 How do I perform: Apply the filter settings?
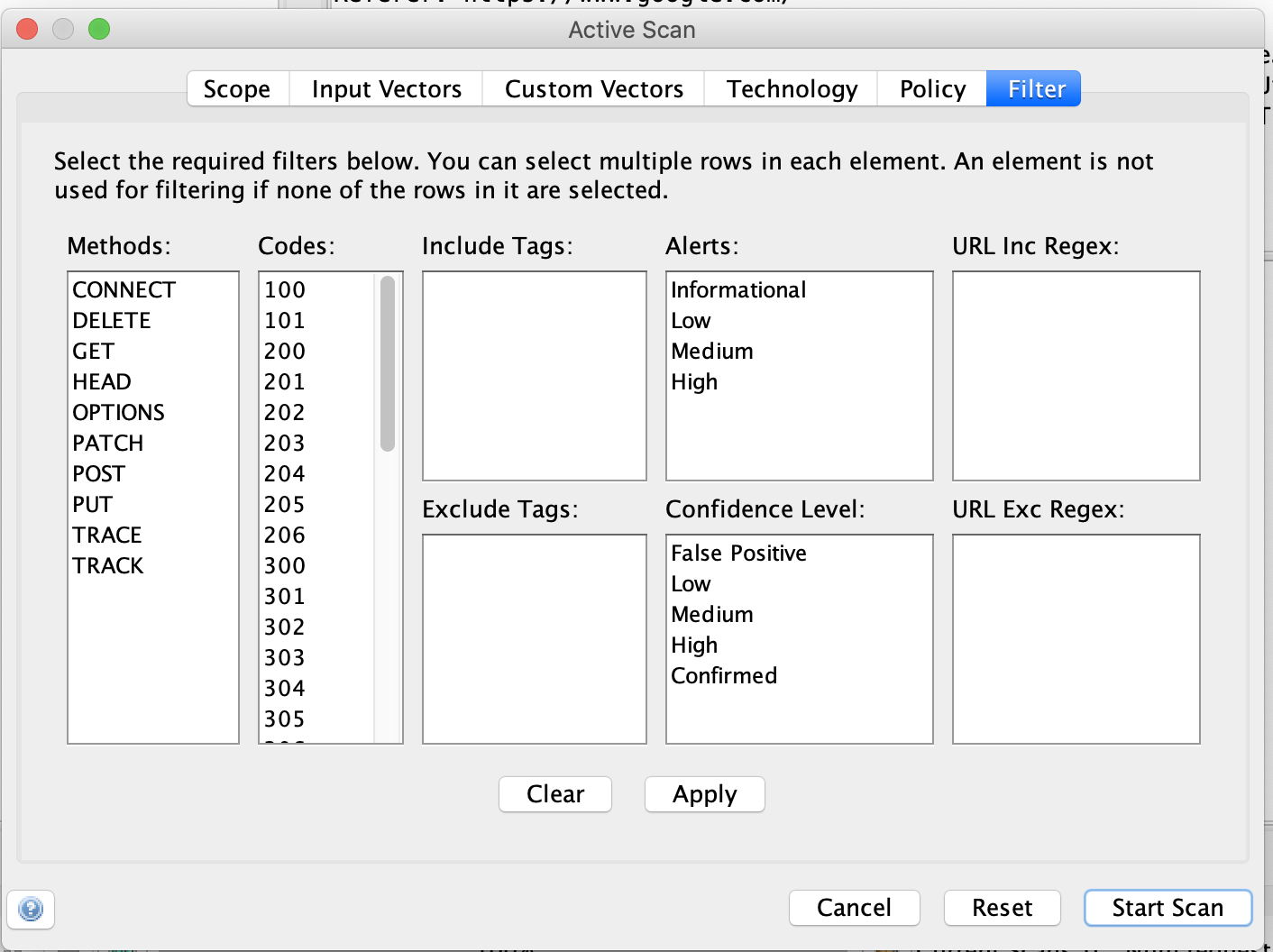pyautogui.click(x=704, y=794)
